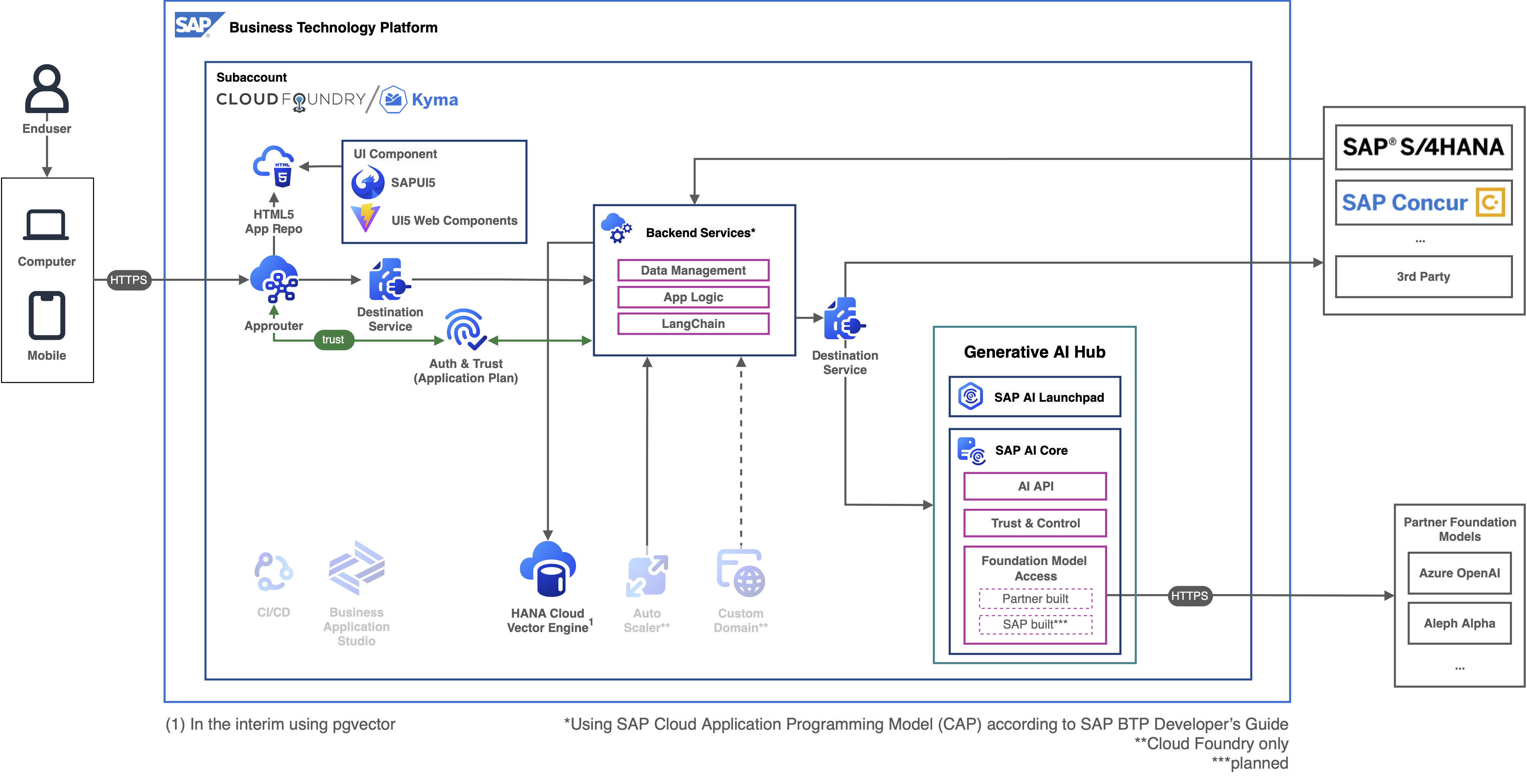The width and height of the screenshot is (1527, 784).
Task: Select the Trust & Control box
Action: (1035, 523)
